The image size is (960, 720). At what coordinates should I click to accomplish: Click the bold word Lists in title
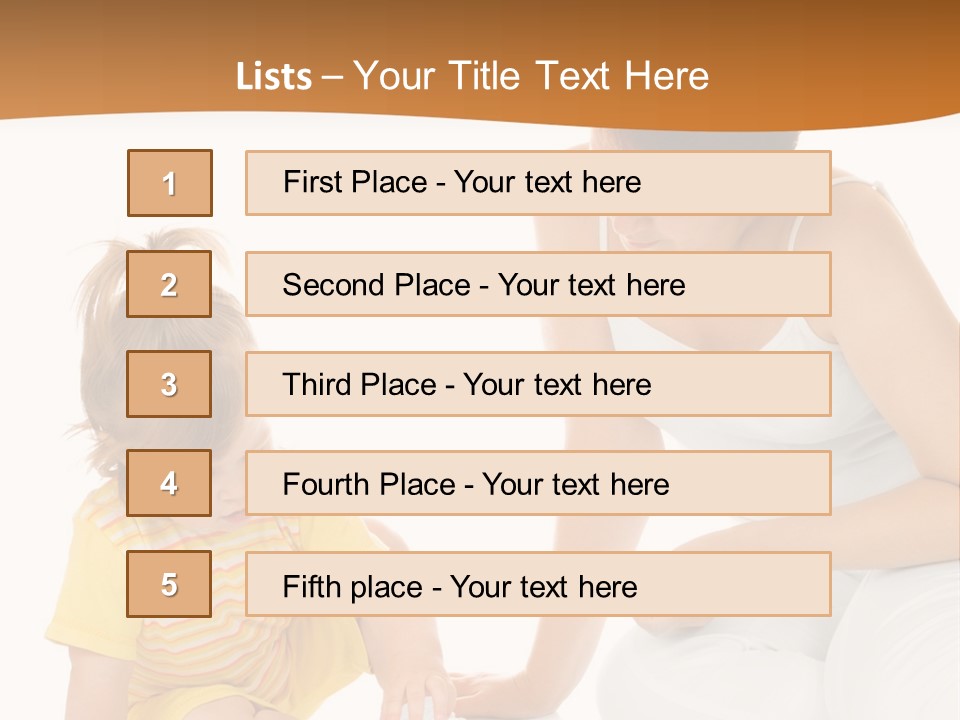coord(274,76)
